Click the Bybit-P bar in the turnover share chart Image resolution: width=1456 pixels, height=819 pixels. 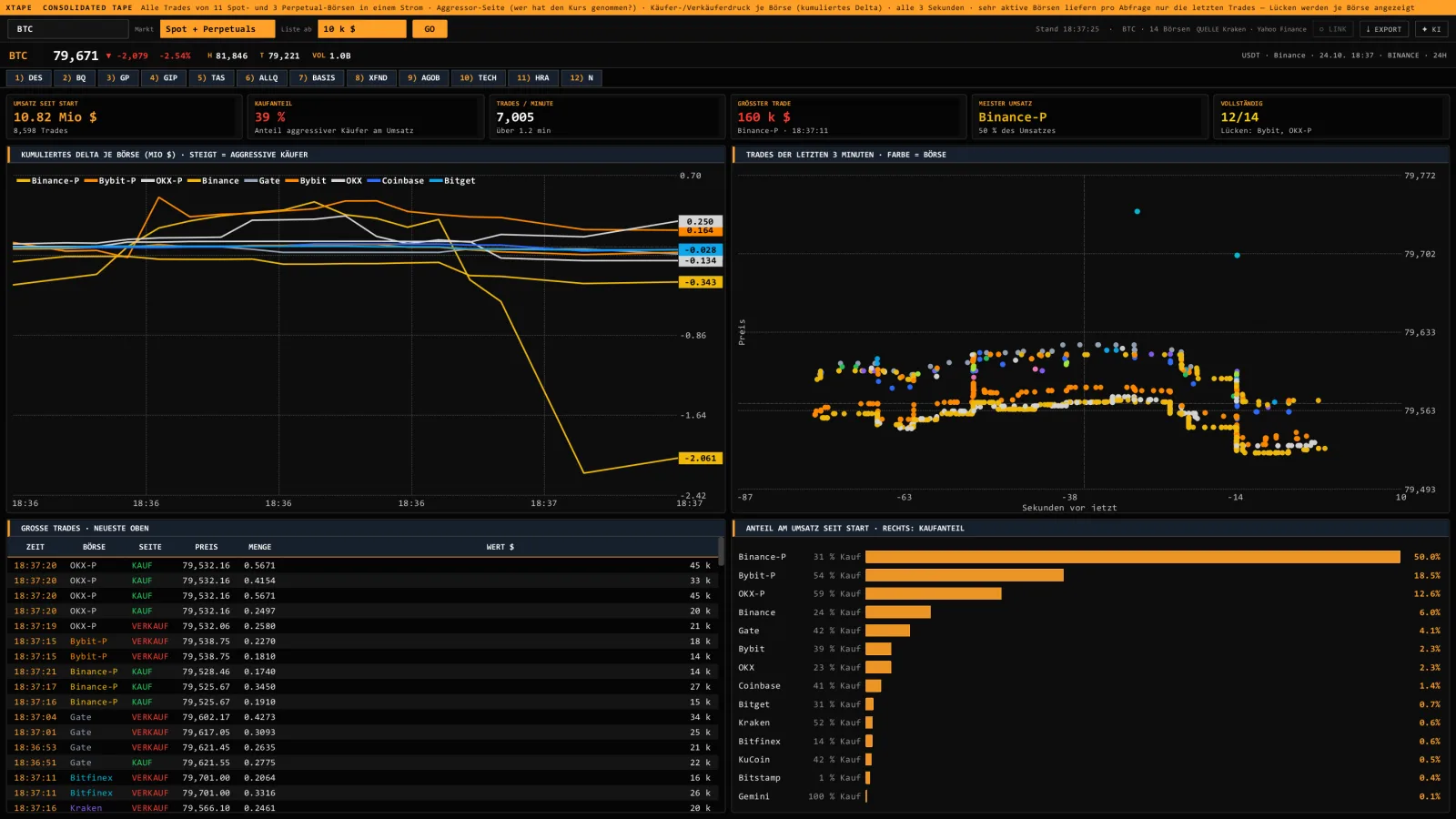(x=965, y=575)
